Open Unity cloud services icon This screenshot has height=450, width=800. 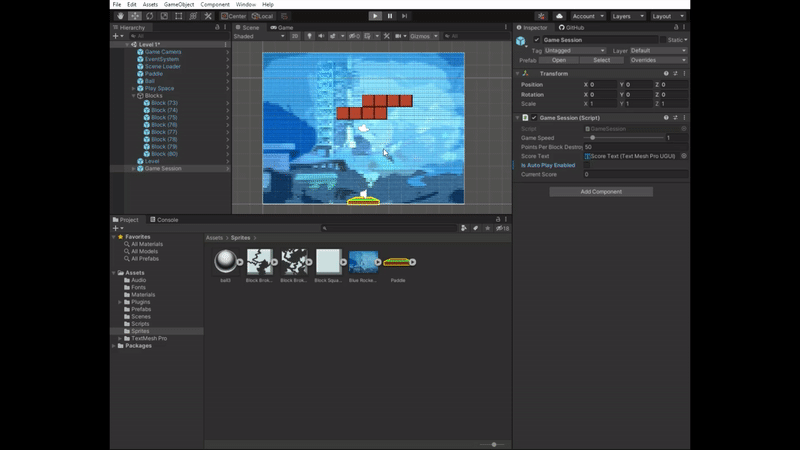(557, 16)
